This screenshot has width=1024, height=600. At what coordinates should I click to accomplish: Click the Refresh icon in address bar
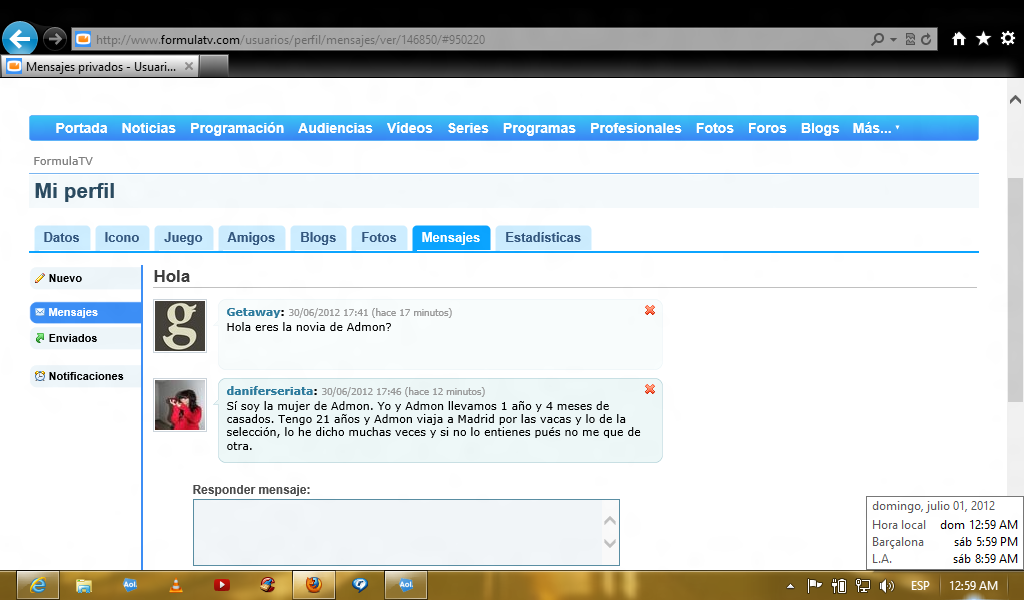click(x=926, y=40)
